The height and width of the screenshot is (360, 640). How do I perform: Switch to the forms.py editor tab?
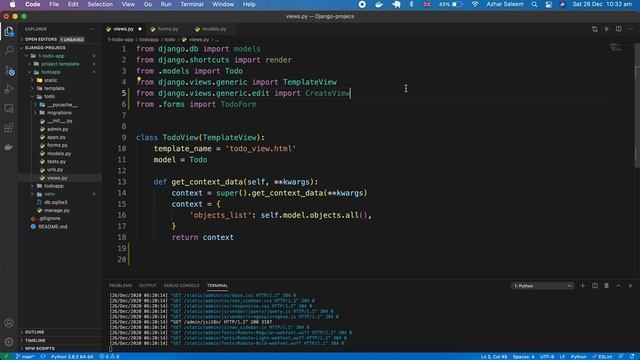coord(167,29)
